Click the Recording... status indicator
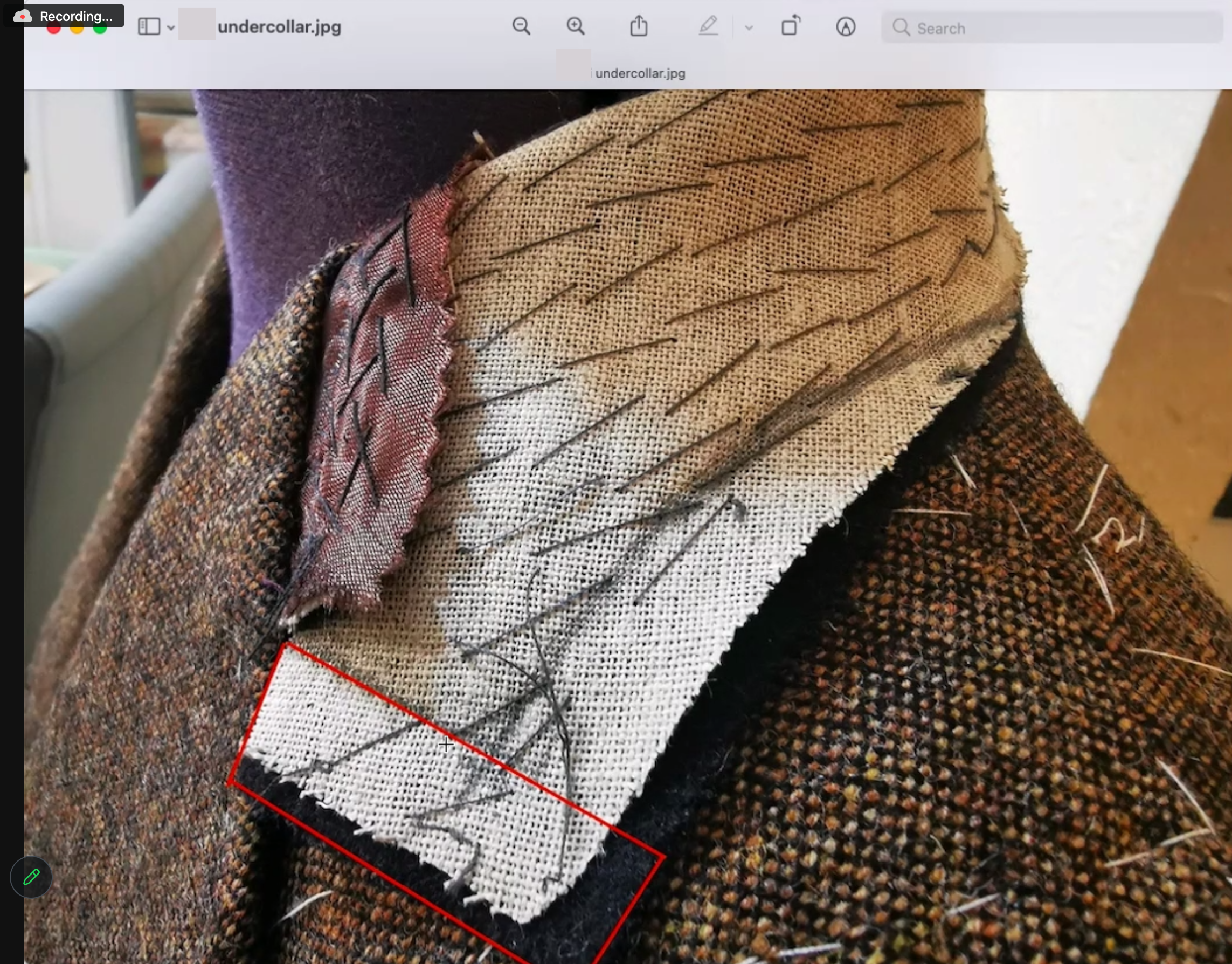 click(x=76, y=16)
